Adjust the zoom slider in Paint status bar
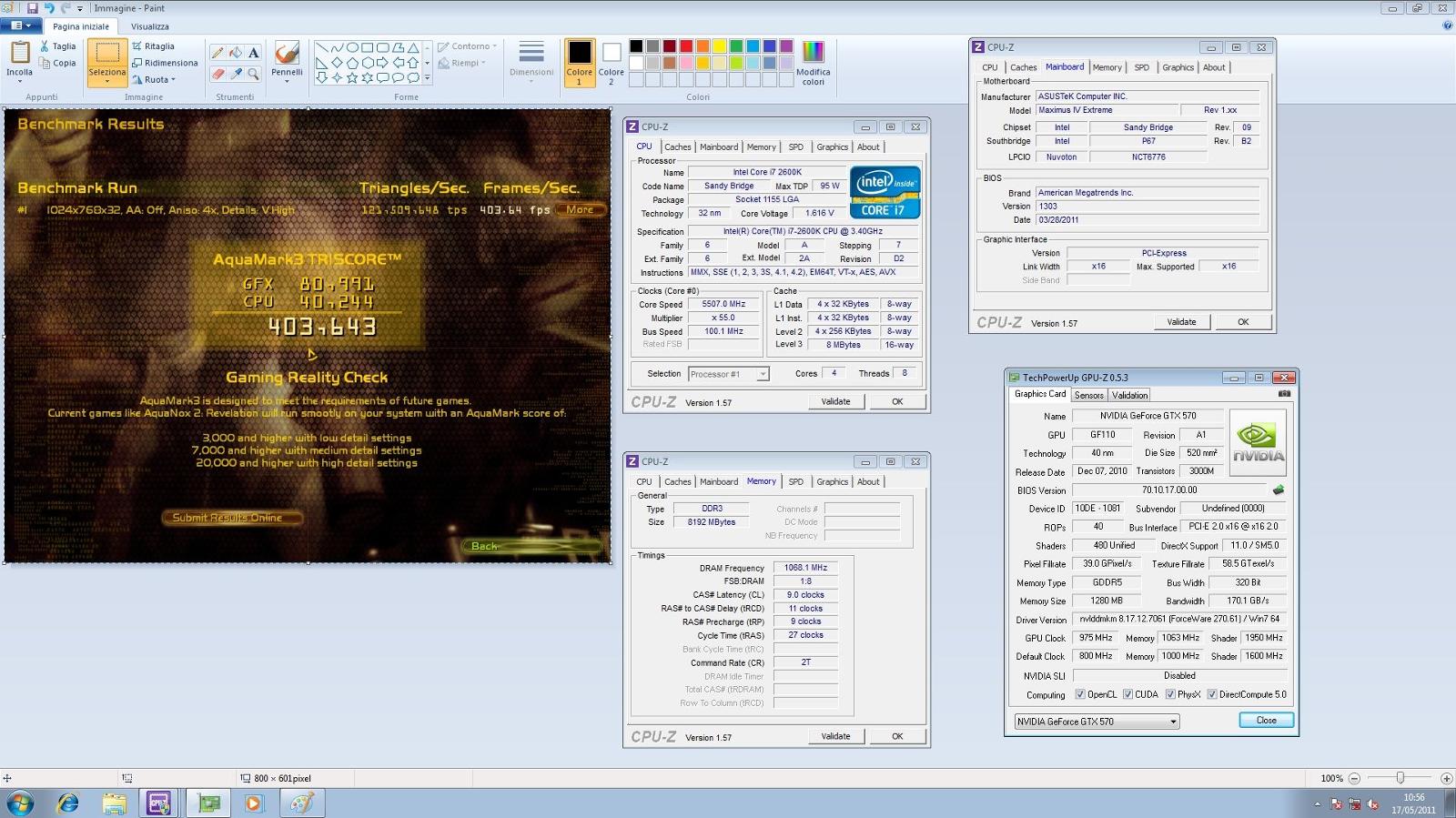This screenshot has width=1456, height=818. (x=1400, y=778)
